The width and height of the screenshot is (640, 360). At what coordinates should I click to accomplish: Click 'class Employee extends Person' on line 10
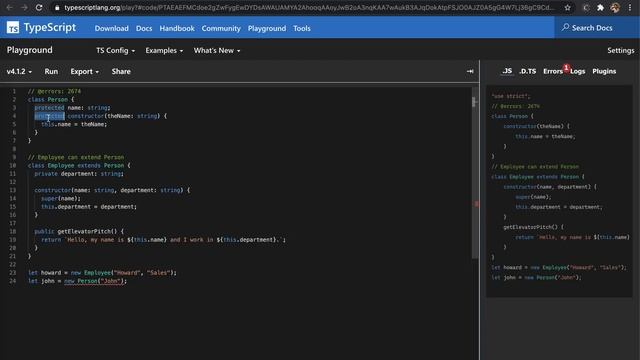[76, 165]
